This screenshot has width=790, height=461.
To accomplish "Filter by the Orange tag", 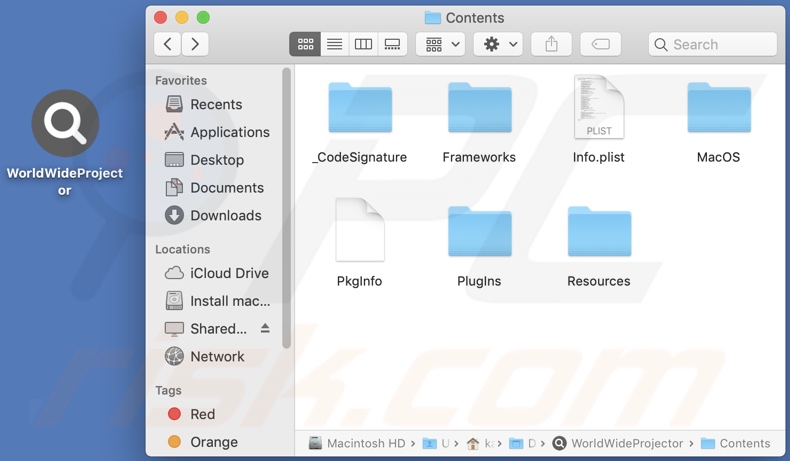I will pyautogui.click(x=203, y=442).
